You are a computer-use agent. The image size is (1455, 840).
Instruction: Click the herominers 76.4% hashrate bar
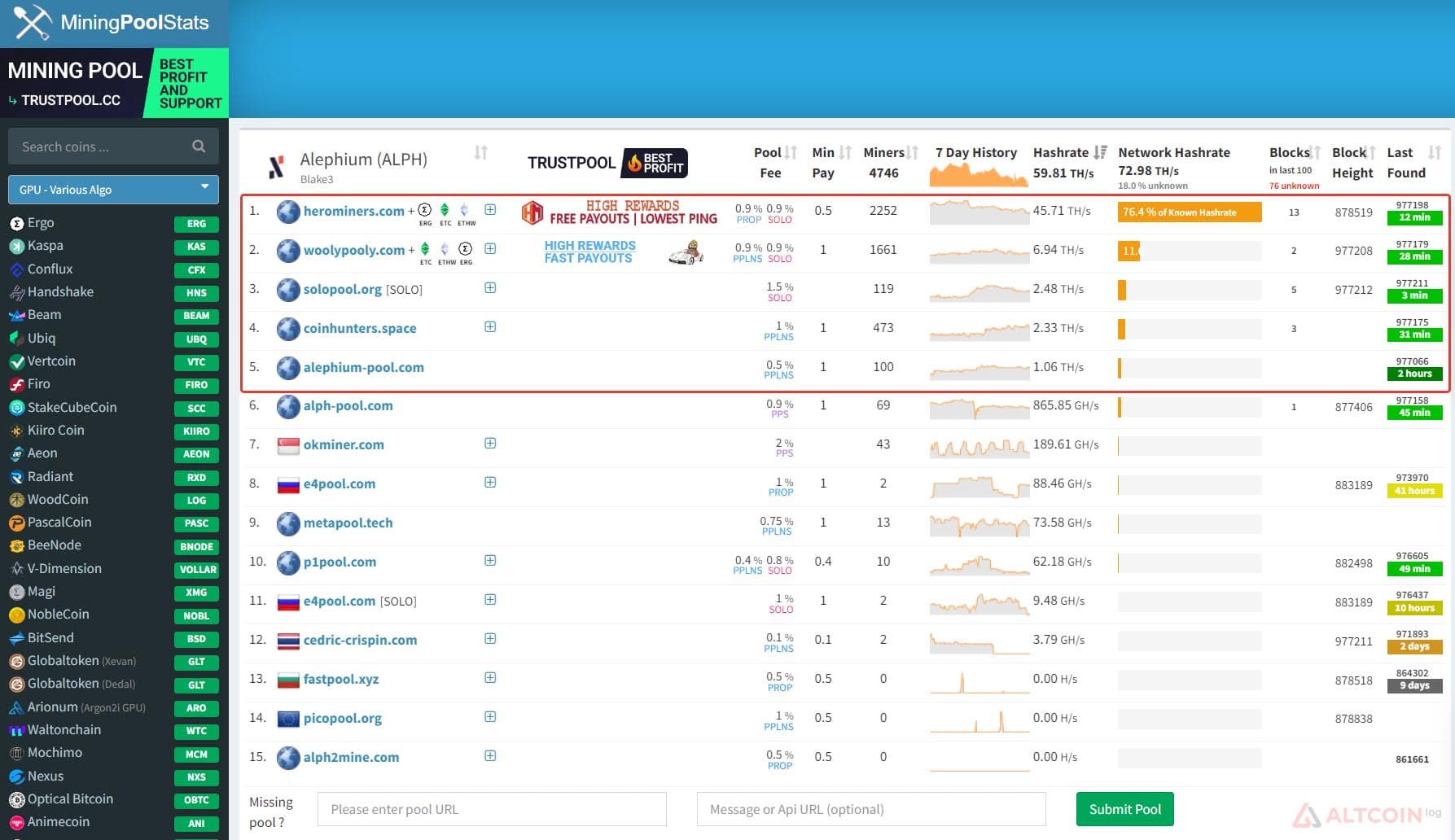click(x=1190, y=212)
